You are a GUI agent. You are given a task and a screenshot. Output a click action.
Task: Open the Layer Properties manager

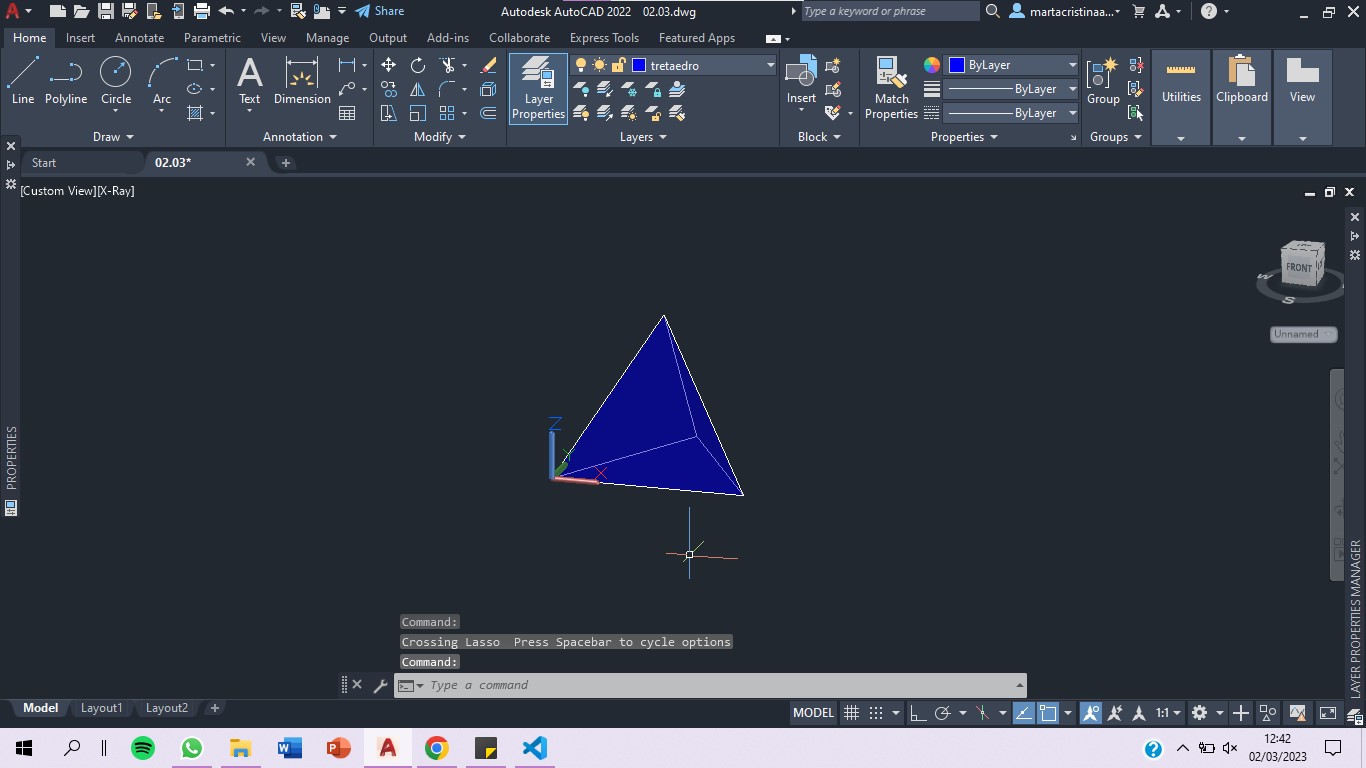click(x=538, y=89)
